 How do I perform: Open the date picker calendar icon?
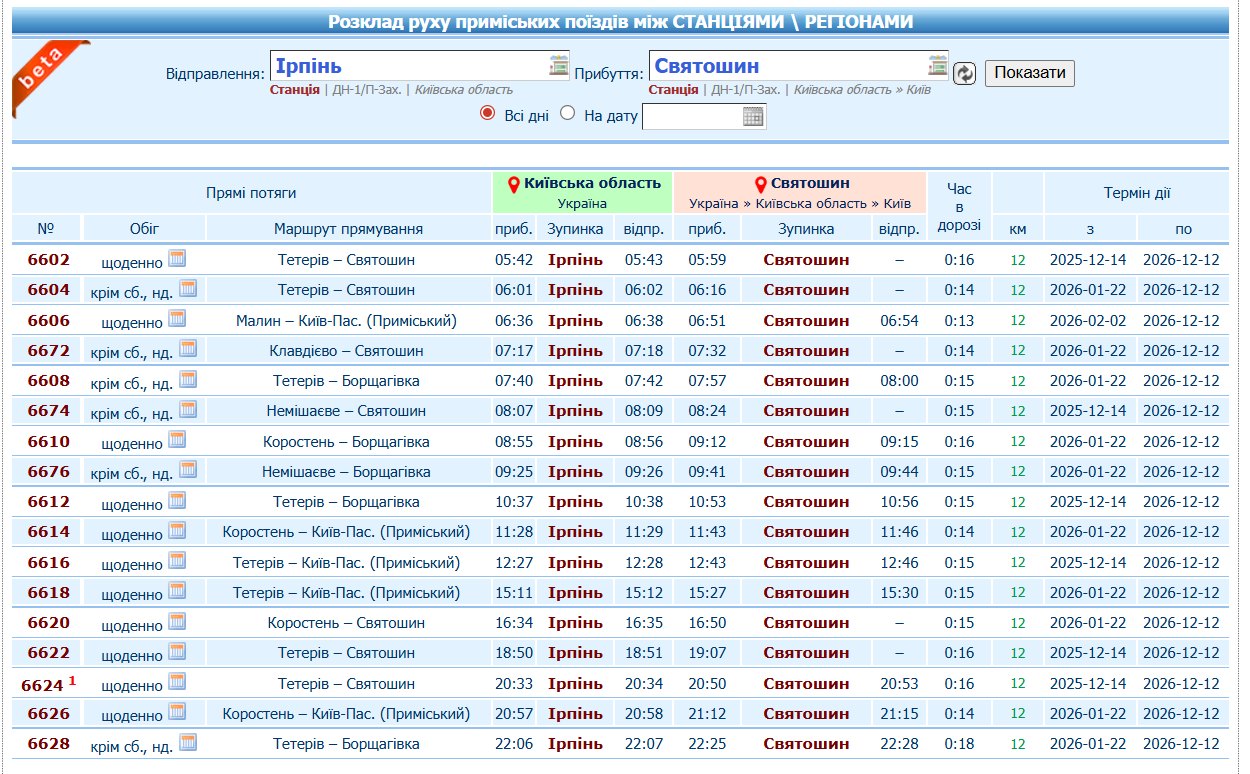coord(753,117)
